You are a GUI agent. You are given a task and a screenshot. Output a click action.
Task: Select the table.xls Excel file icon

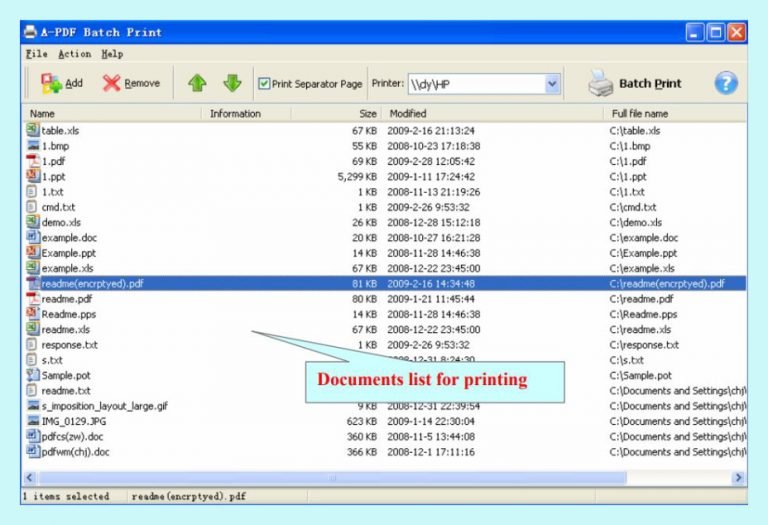pos(32,130)
